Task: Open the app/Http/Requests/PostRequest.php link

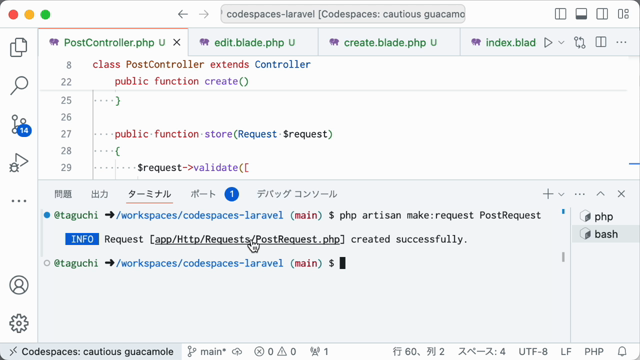Action: 247,239
